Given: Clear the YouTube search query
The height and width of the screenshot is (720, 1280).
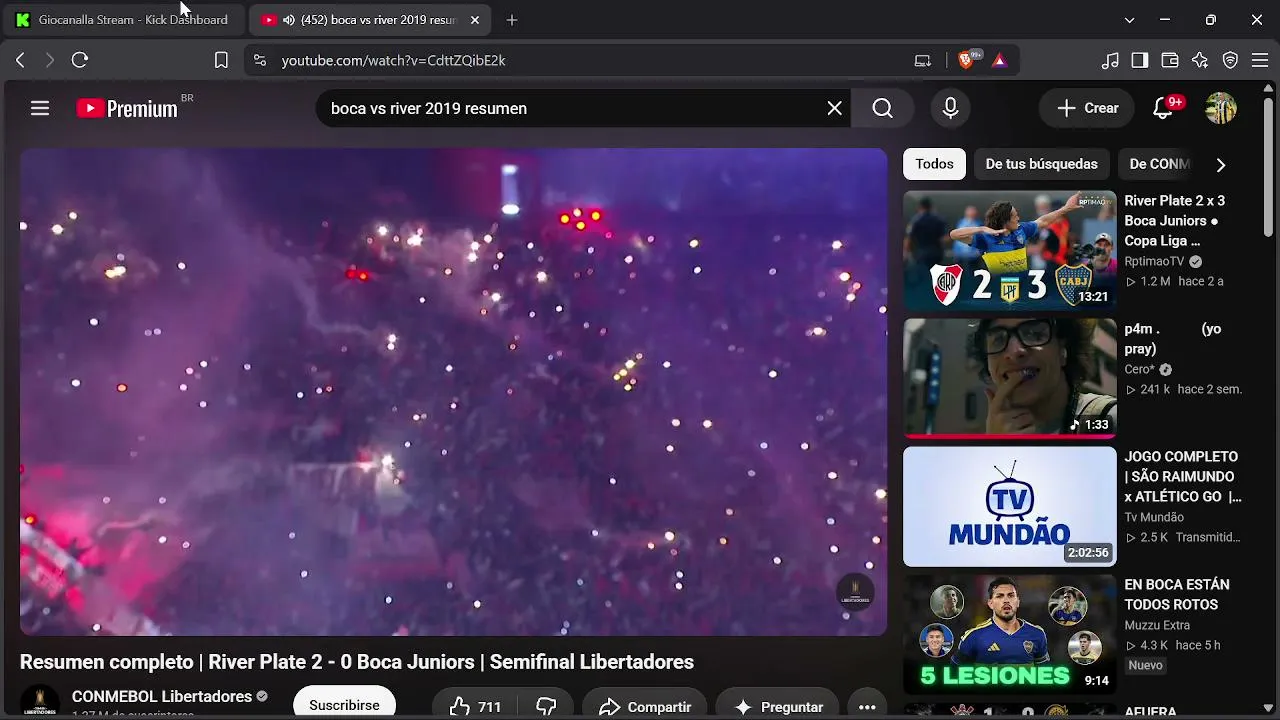Looking at the screenshot, I should pyautogui.click(x=834, y=108).
